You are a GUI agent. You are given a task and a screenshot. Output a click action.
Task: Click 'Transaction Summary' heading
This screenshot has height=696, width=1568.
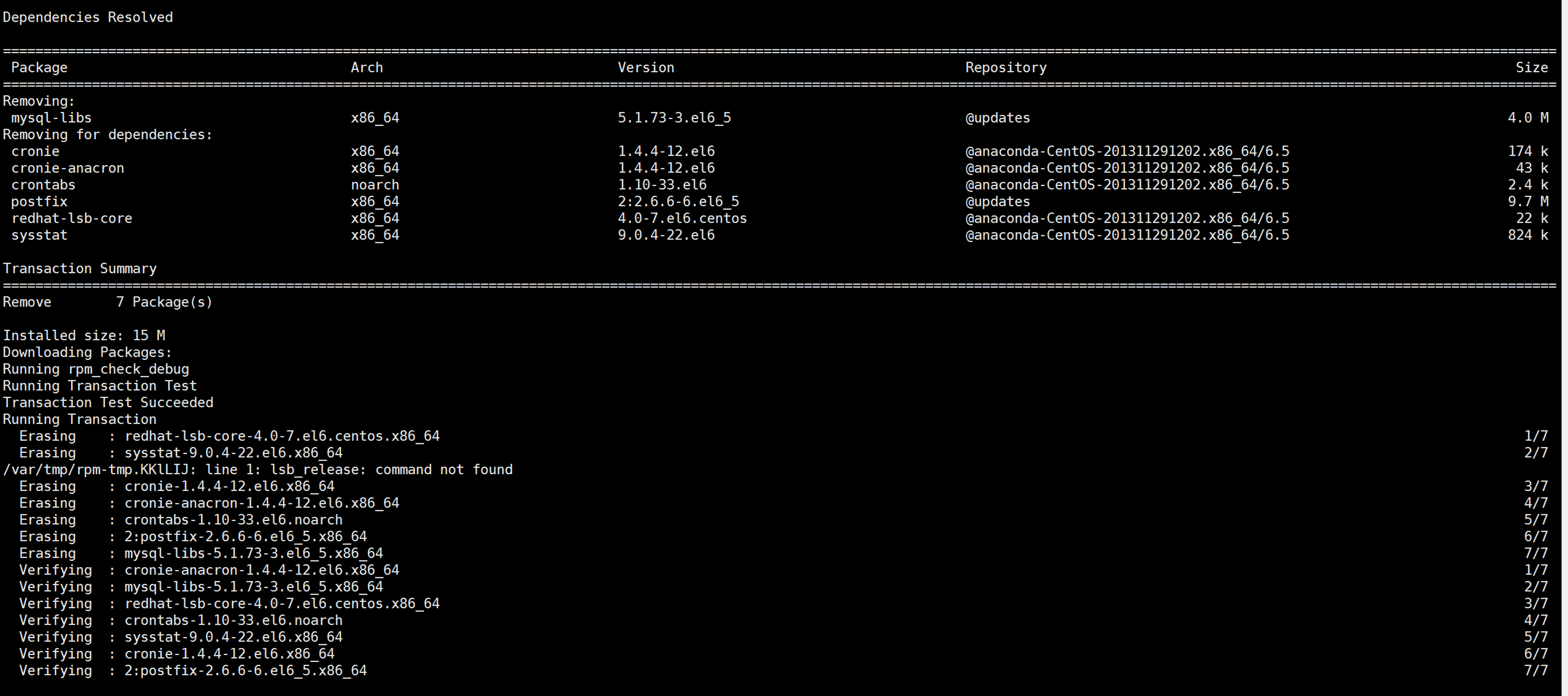pos(80,268)
